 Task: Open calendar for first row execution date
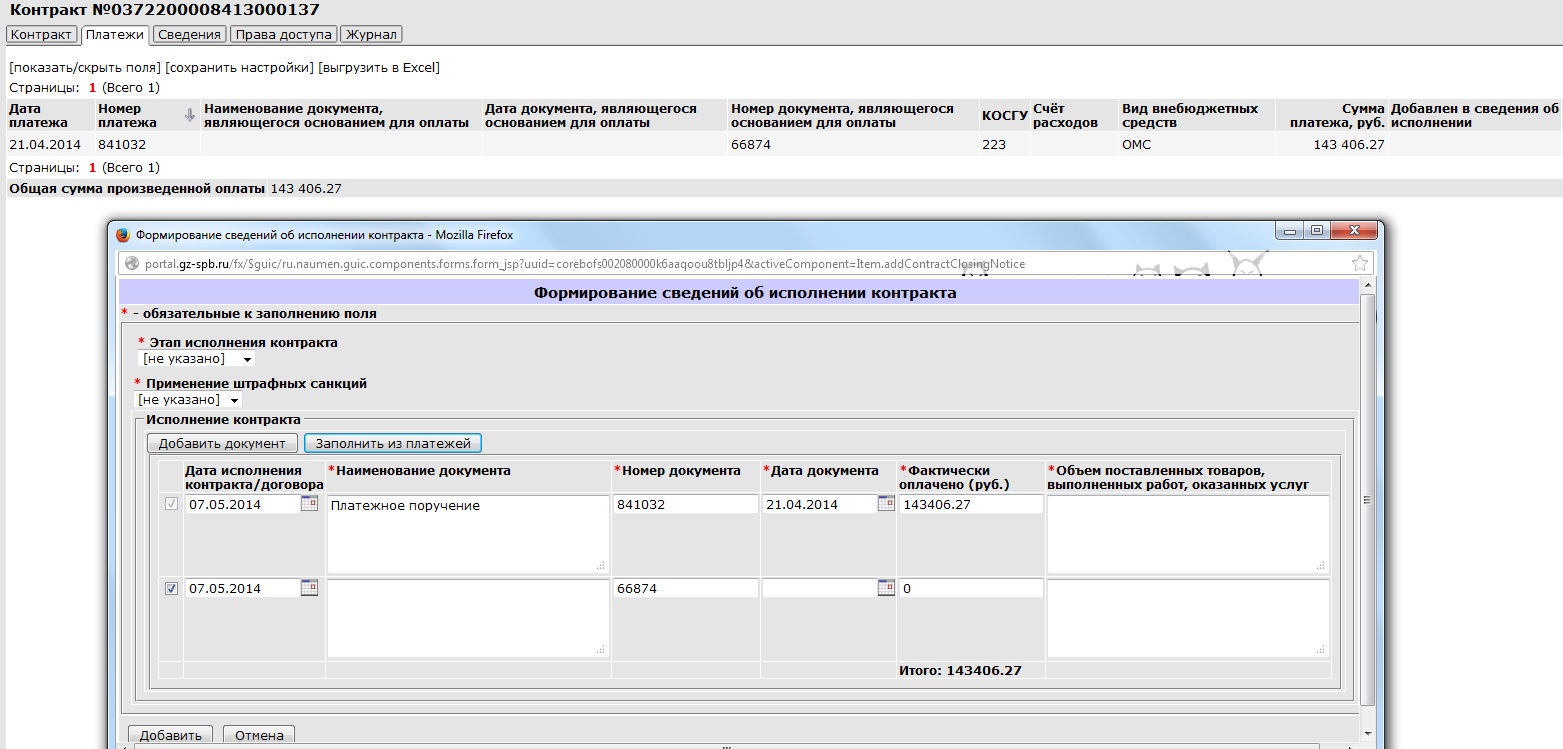309,505
